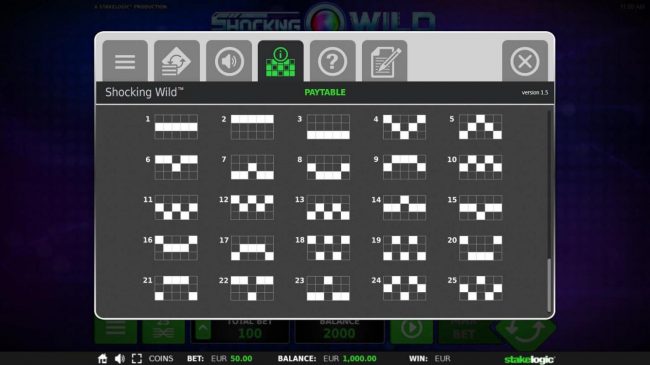Switch to the sound settings tab

click(229, 61)
